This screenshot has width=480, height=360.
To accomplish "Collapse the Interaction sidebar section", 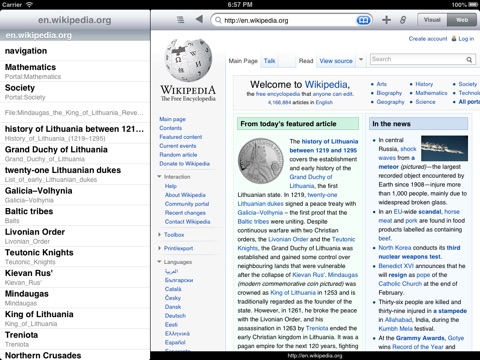I will pyautogui.click(x=159, y=177).
